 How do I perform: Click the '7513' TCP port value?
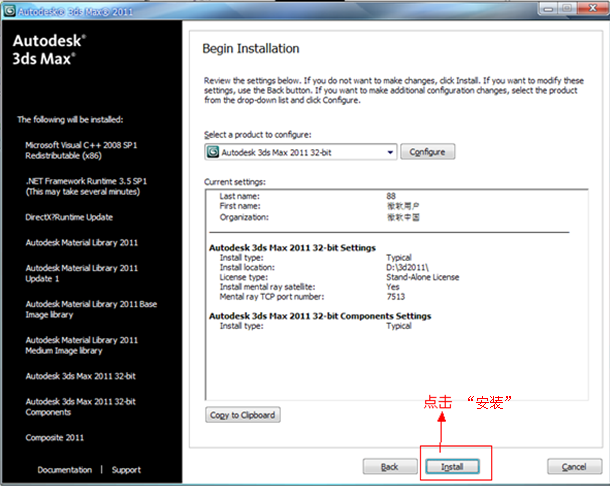[x=396, y=297]
